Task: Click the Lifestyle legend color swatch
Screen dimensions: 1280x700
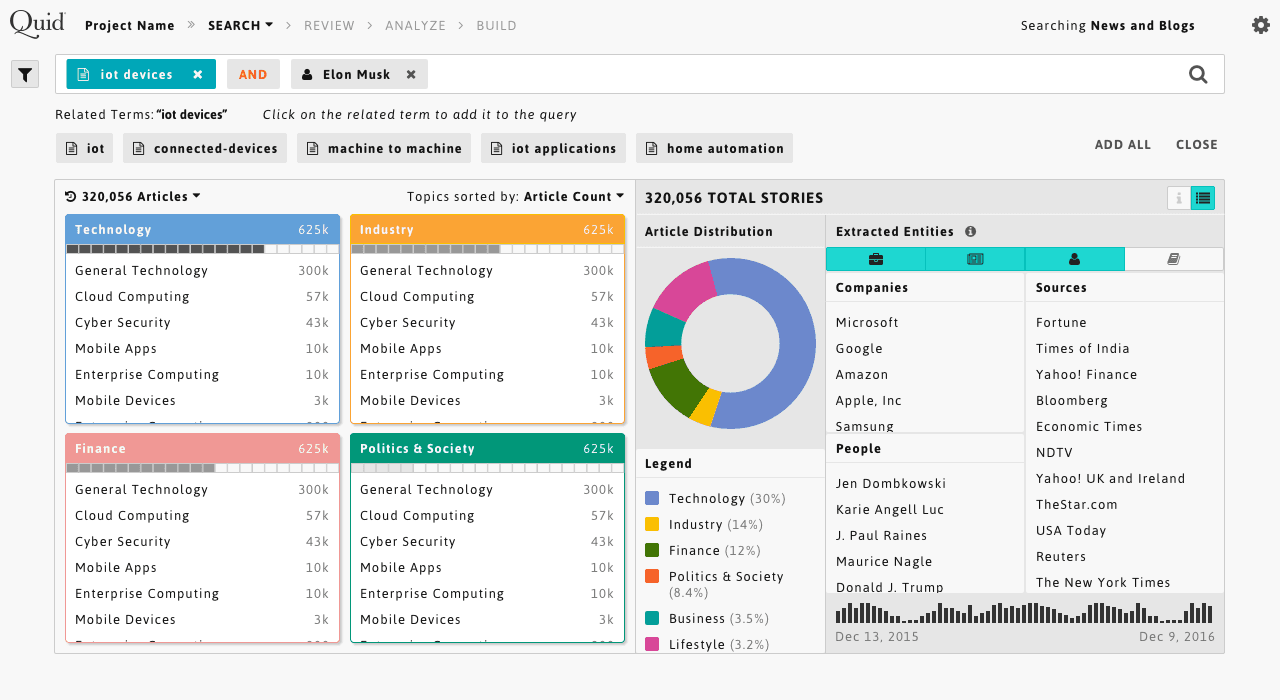Action: [652, 644]
